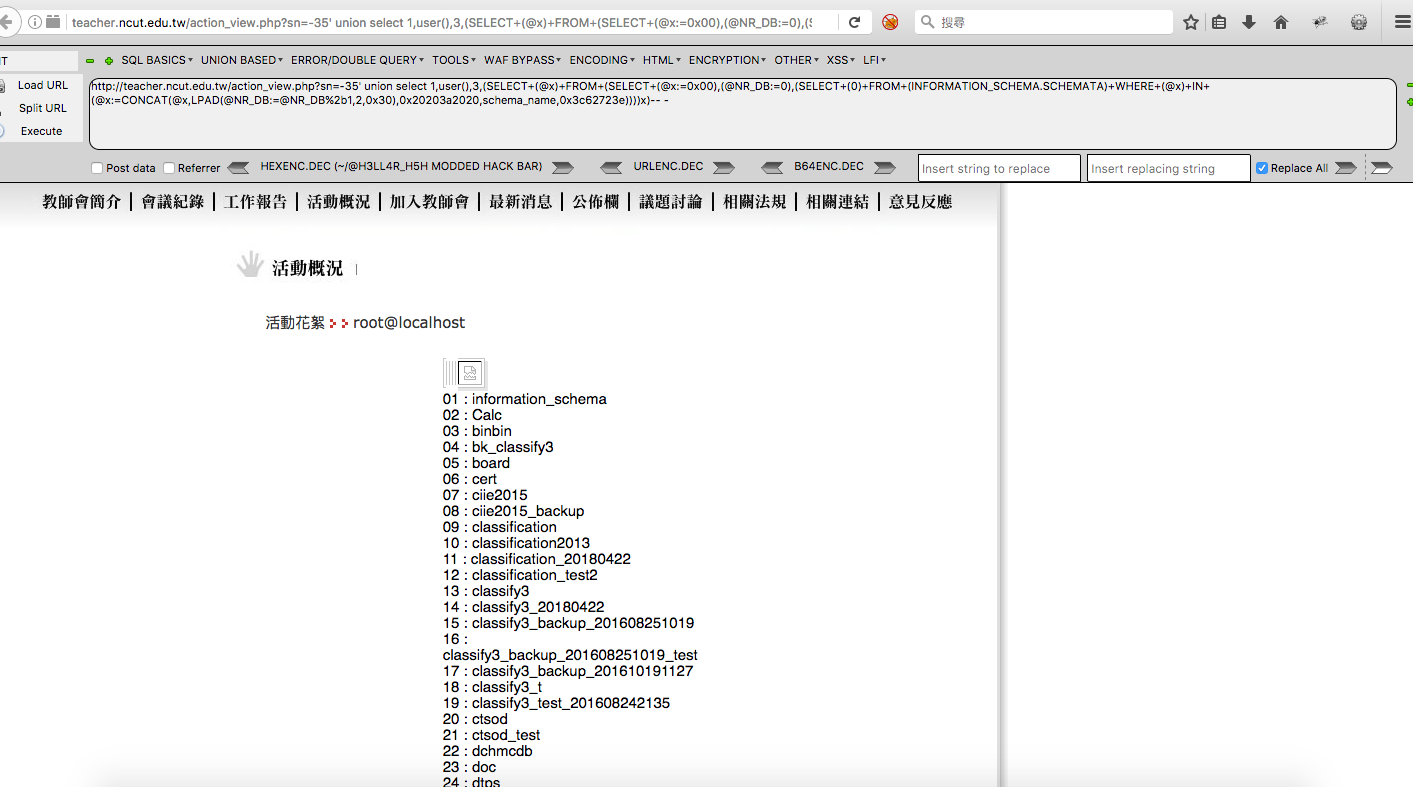This screenshot has width=1413, height=787.
Task: Open the ENCRYPTION dropdown
Action: tap(728, 60)
